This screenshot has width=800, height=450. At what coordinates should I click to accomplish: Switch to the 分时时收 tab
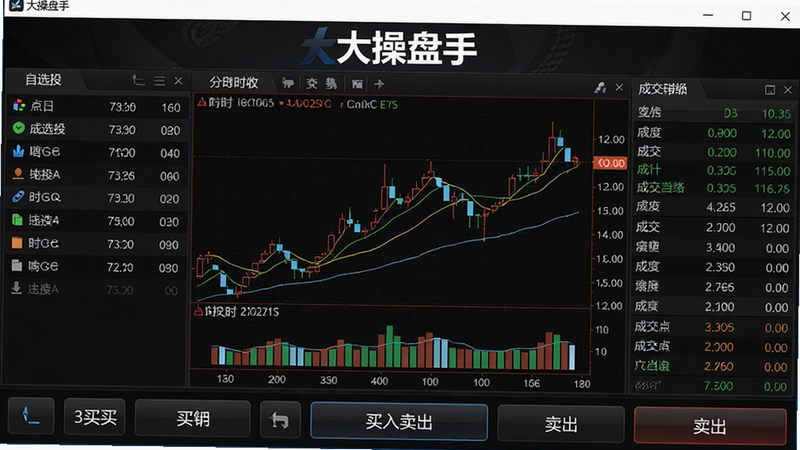tap(234, 83)
